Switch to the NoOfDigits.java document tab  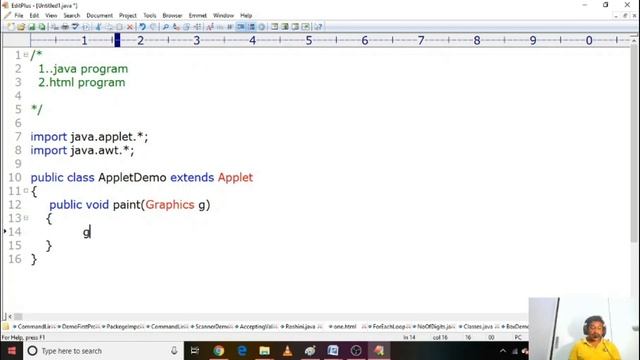tap(434, 327)
